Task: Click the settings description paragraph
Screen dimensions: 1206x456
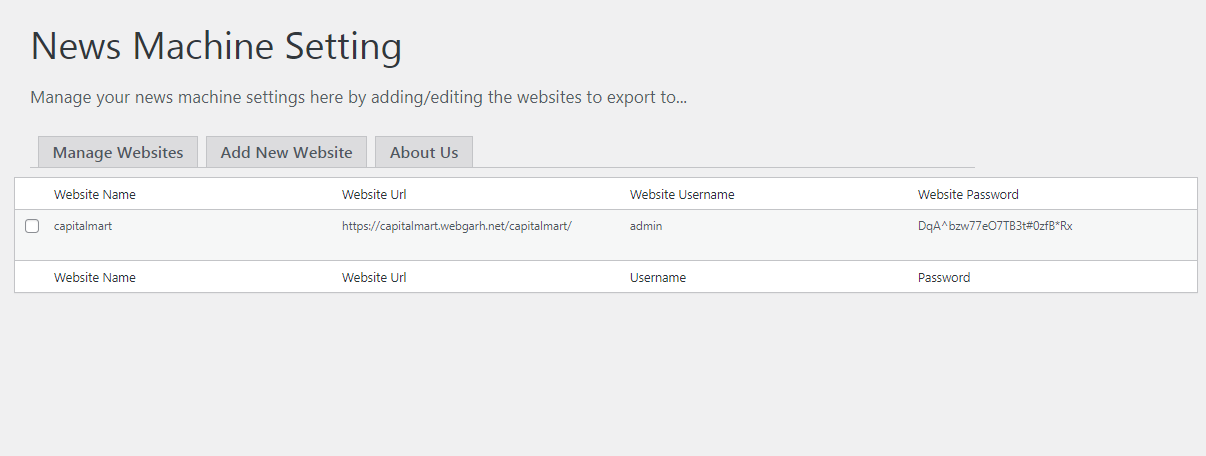Action: click(358, 98)
